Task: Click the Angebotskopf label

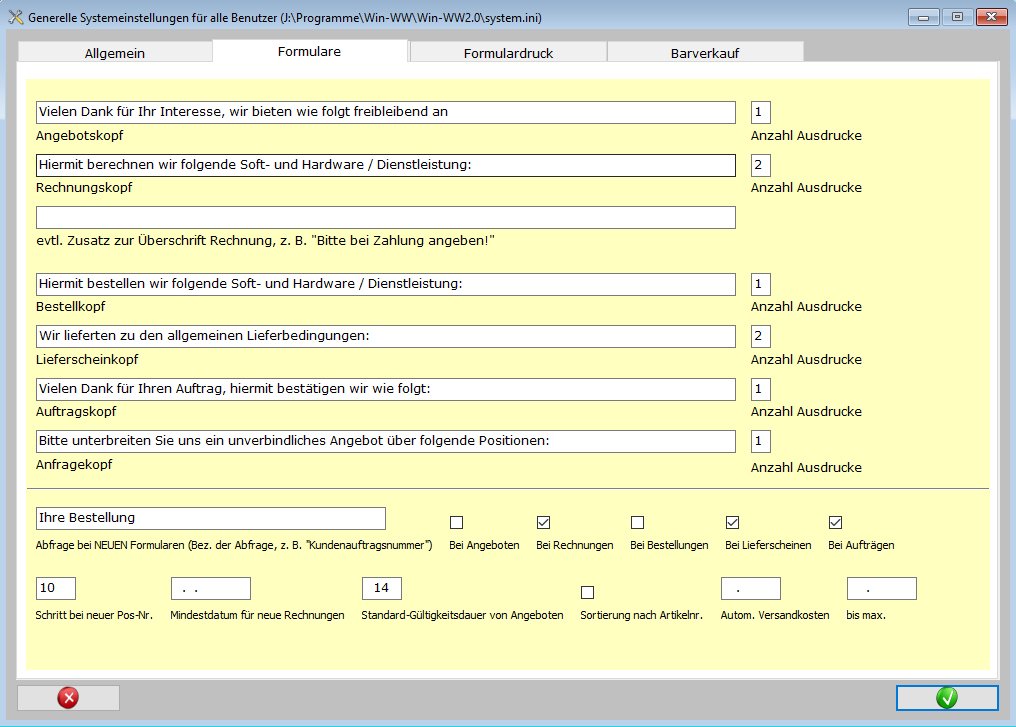Action: [x=79, y=135]
